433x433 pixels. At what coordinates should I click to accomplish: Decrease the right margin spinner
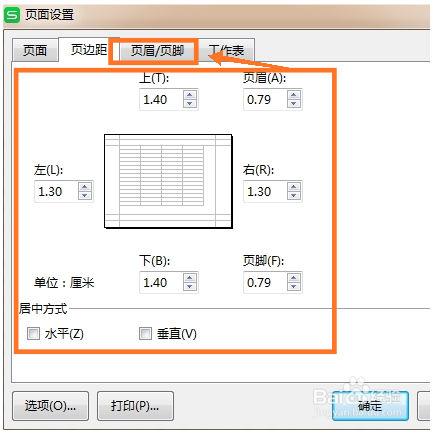(294, 196)
